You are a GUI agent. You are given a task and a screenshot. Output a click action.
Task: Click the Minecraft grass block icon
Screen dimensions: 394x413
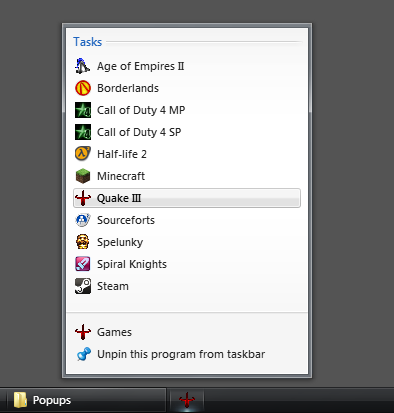click(x=83, y=176)
